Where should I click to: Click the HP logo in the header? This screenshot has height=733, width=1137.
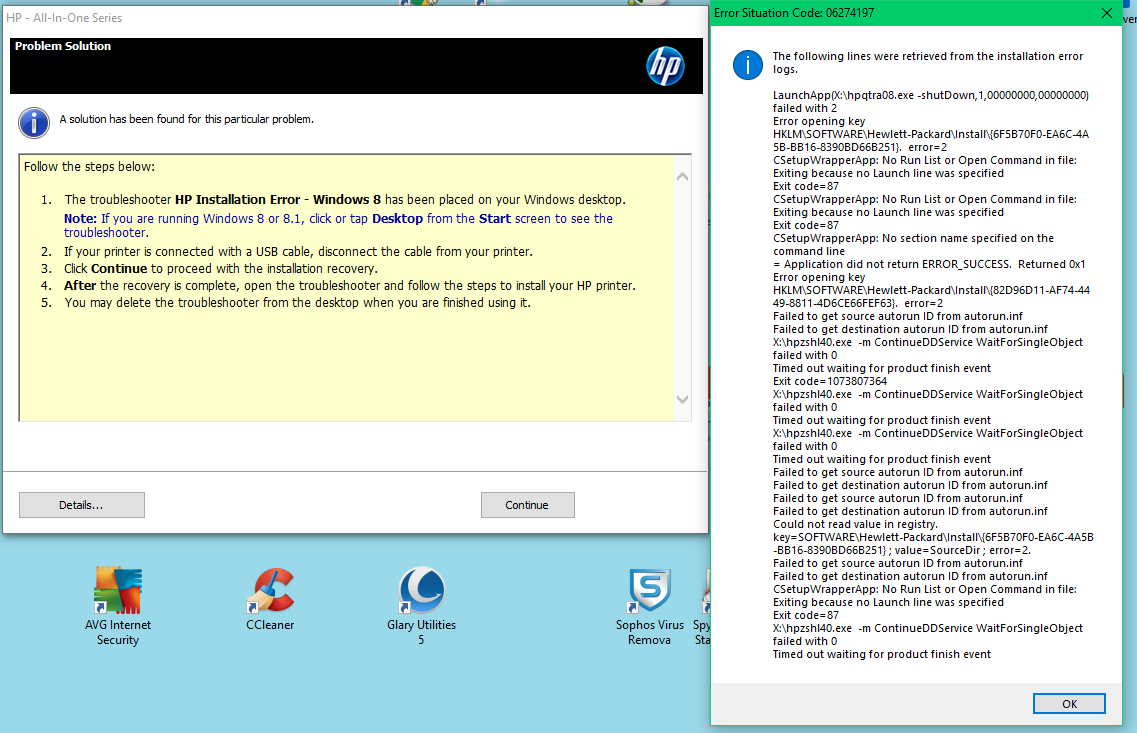click(665, 66)
